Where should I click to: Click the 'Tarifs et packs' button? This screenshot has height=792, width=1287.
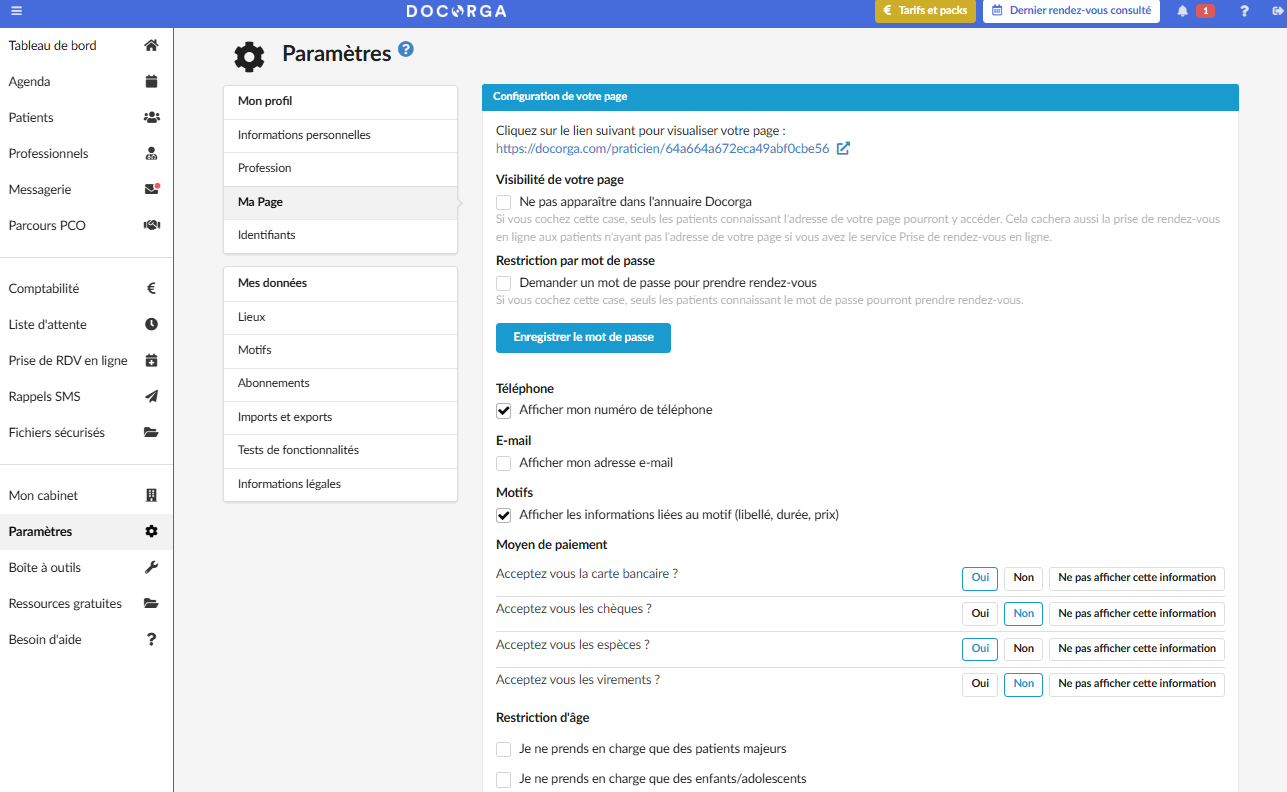pyautogui.click(x=925, y=11)
